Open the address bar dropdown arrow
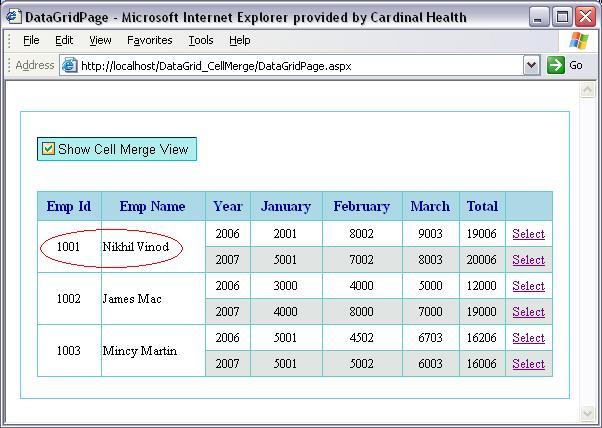Image resolution: width=602 pixels, height=428 pixels. tap(531, 66)
